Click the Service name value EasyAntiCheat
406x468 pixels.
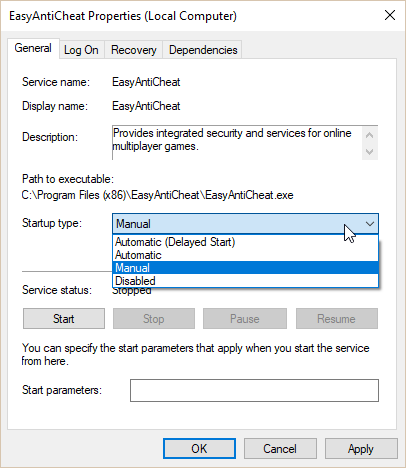click(x=146, y=82)
